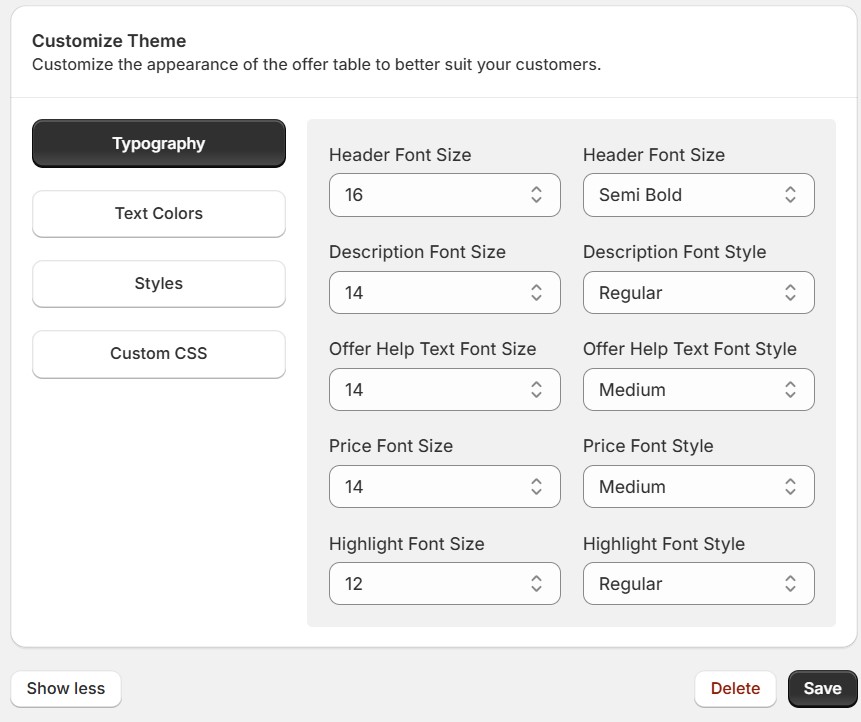Click chevron arrows in Offer Help Text Font Style
The height and width of the screenshot is (722, 861).
point(790,390)
